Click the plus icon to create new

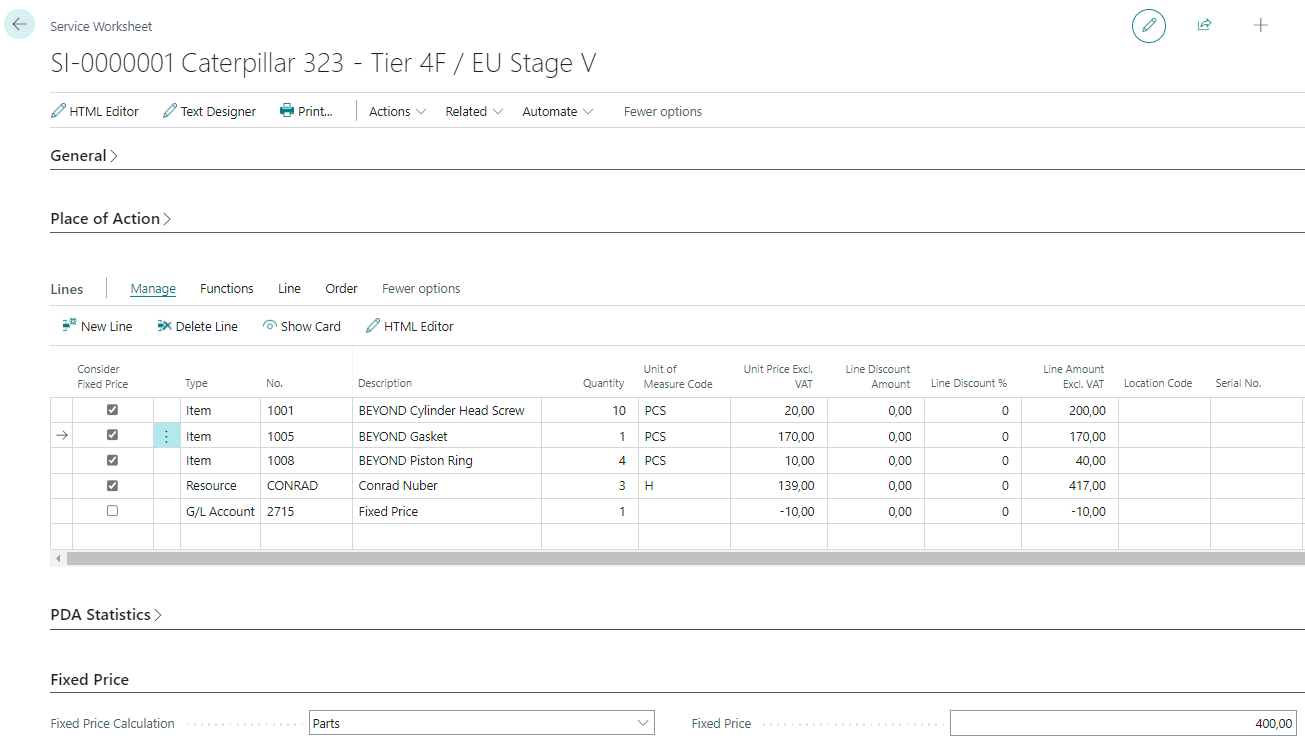coord(1260,25)
